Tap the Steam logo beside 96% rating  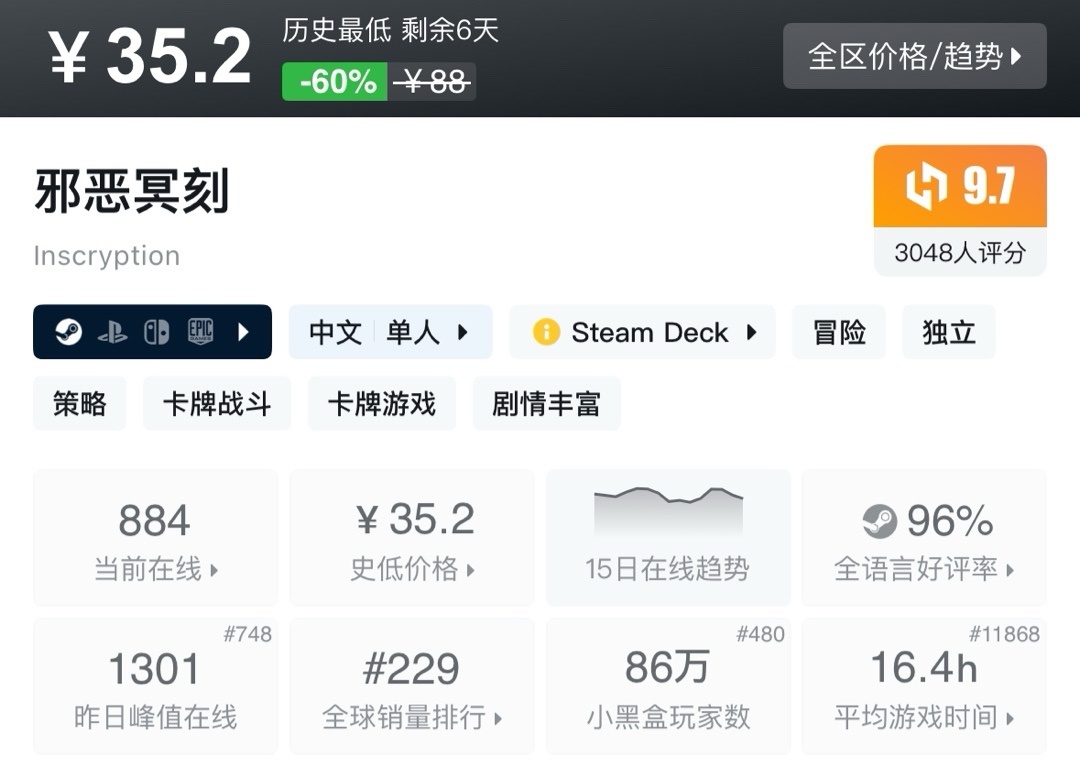[x=880, y=521]
